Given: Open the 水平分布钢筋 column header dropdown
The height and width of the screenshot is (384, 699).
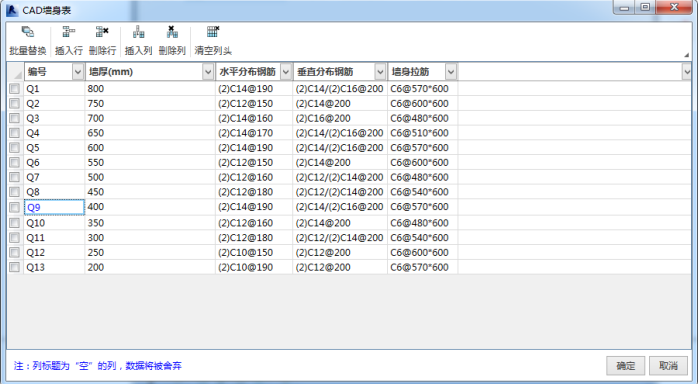Looking at the screenshot, I should click(x=286, y=72).
